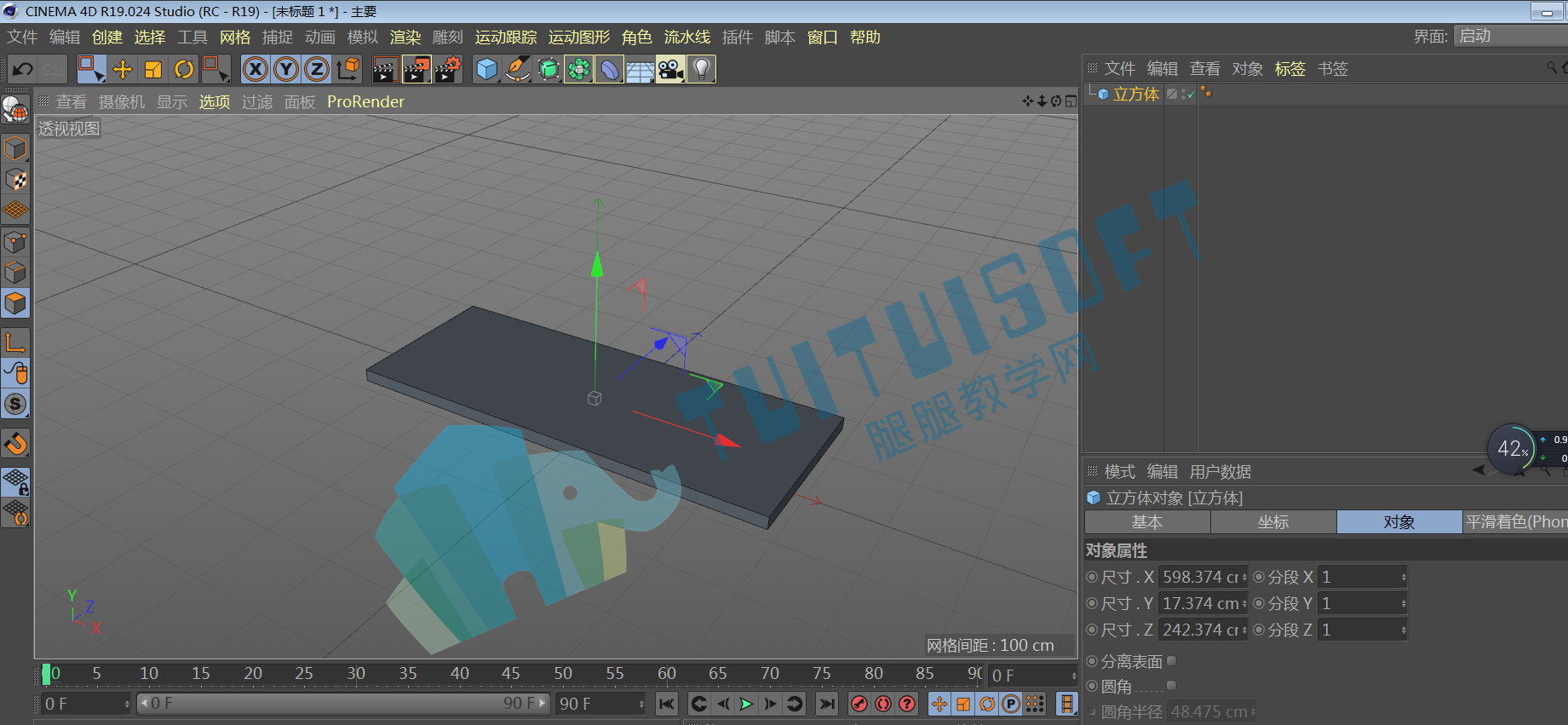Open the deformer (bend) object menu
This screenshot has width=1568, height=725.
point(610,69)
